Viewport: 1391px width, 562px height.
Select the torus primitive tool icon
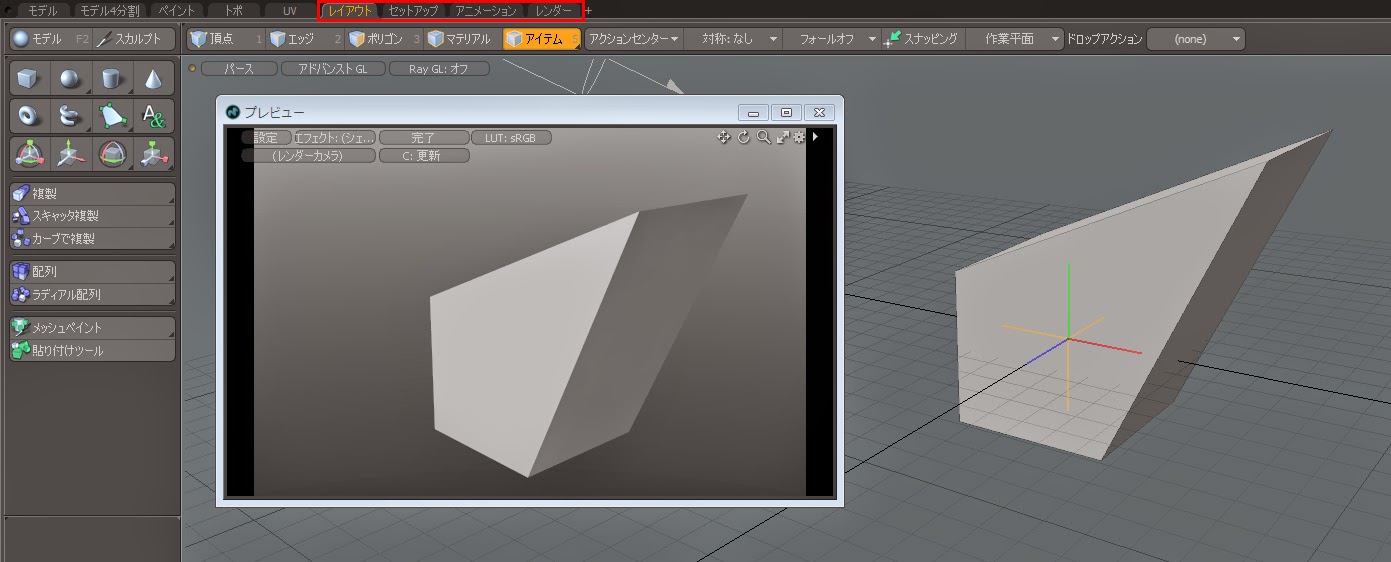[29, 116]
